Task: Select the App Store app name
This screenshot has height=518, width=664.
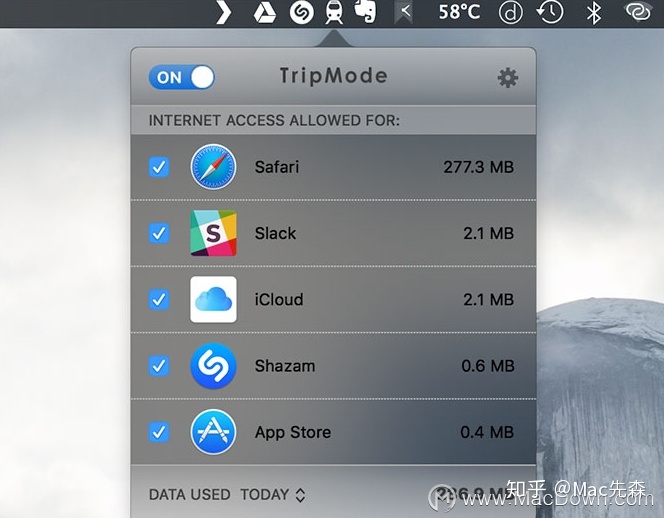Action: pyautogui.click(x=293, y=432)
